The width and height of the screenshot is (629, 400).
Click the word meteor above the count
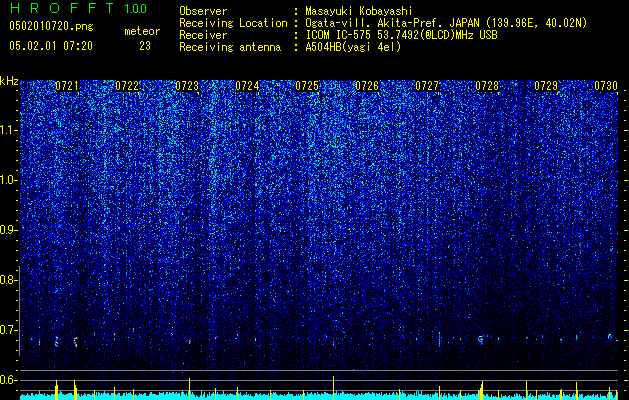coord(142,31)
